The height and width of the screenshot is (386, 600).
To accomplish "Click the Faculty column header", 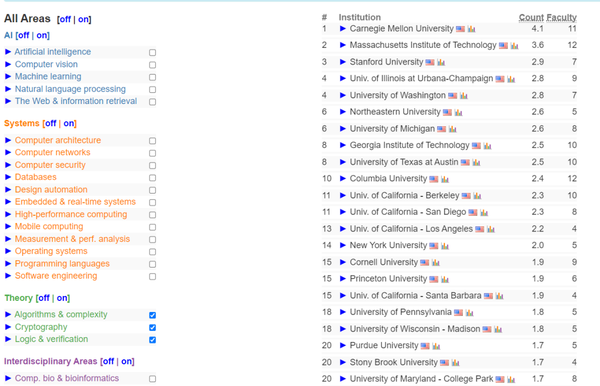I will pos(561,17).
